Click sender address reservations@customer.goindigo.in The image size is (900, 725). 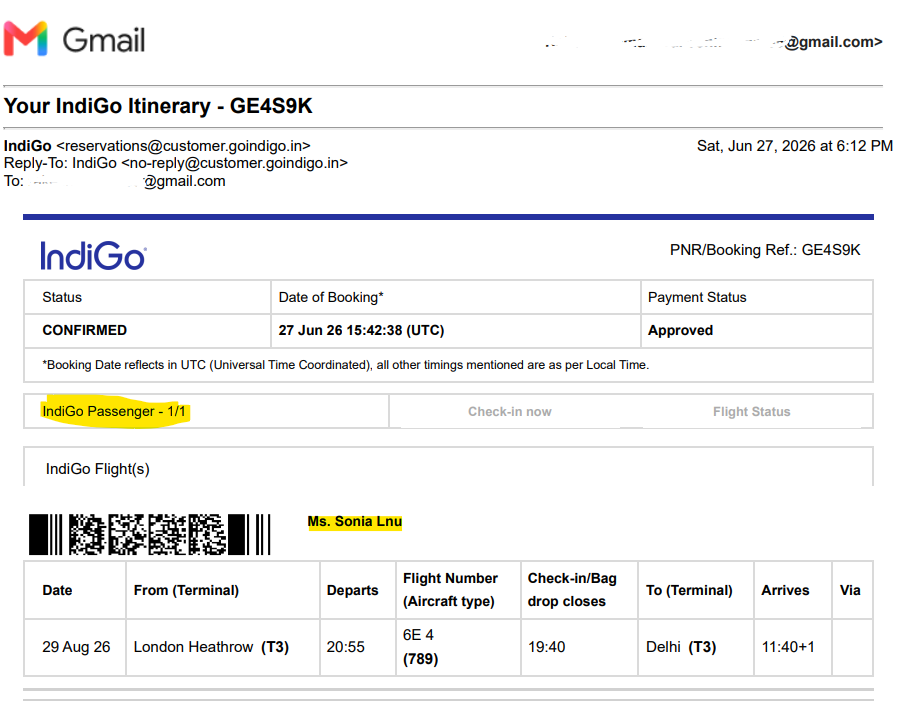coord(183,146)
